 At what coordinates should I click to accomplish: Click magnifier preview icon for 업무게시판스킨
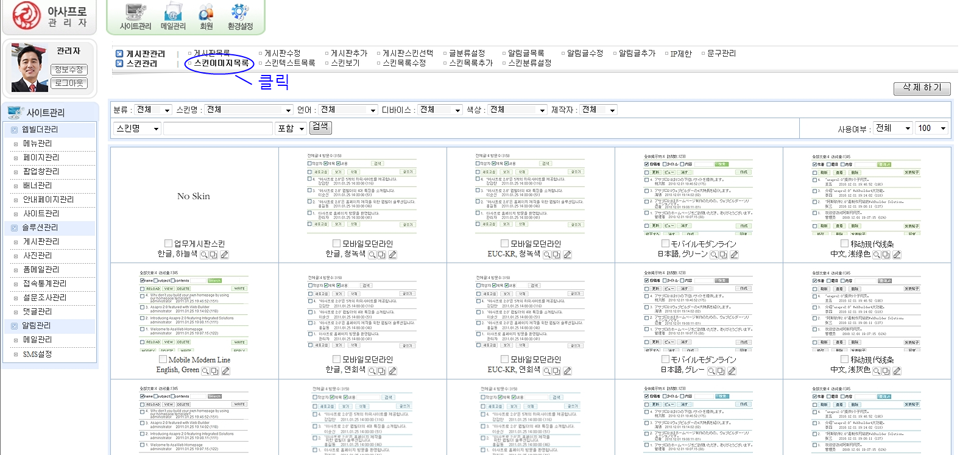206,255
